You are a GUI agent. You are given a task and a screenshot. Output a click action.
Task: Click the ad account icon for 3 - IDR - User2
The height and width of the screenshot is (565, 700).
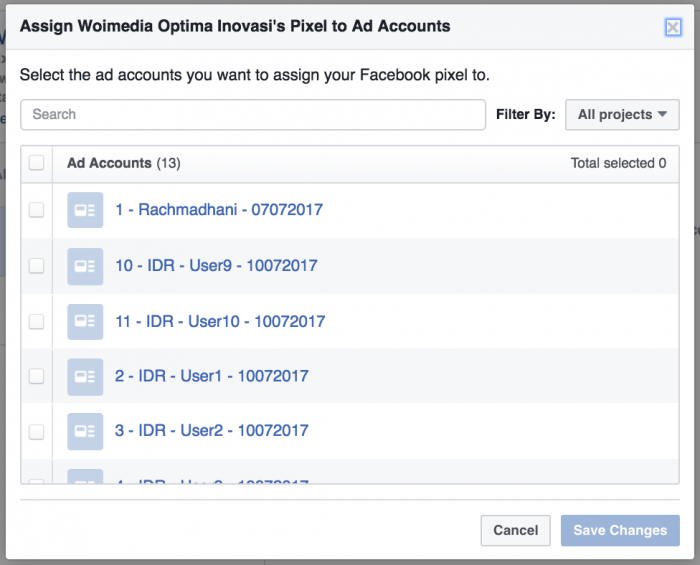(x=85, y=431)
